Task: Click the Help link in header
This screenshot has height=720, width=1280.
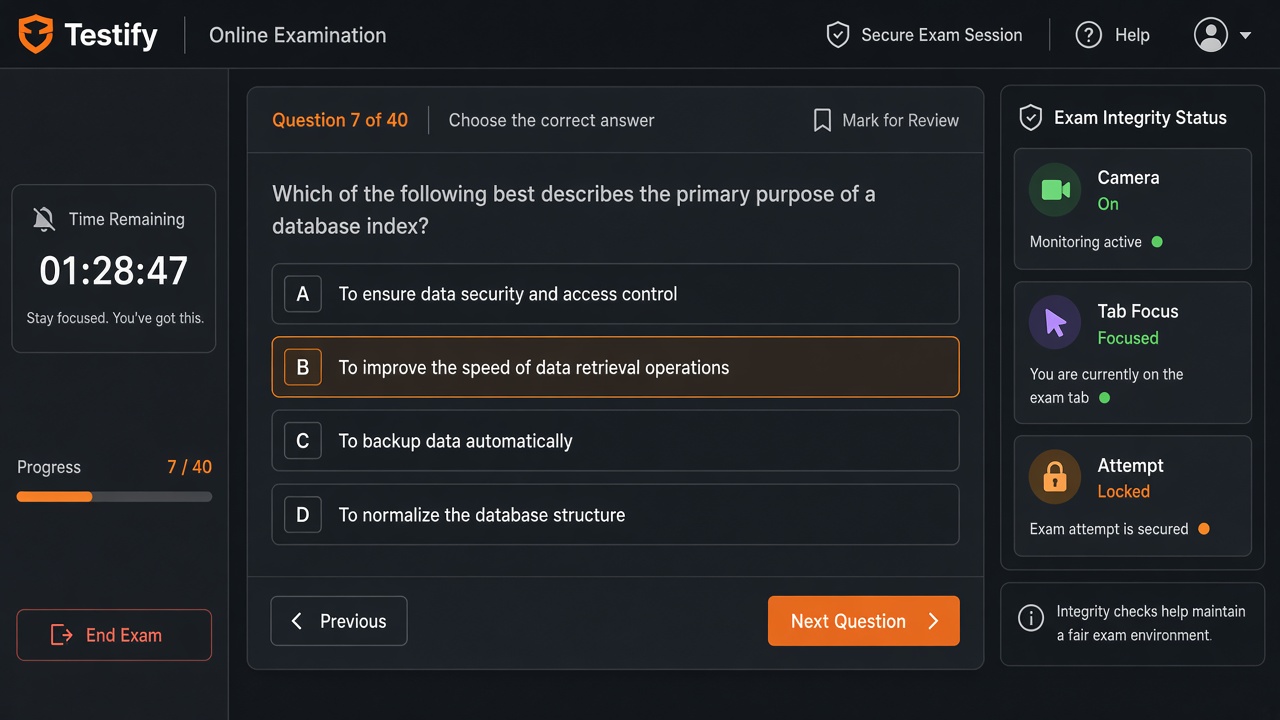Action: 1132,35
